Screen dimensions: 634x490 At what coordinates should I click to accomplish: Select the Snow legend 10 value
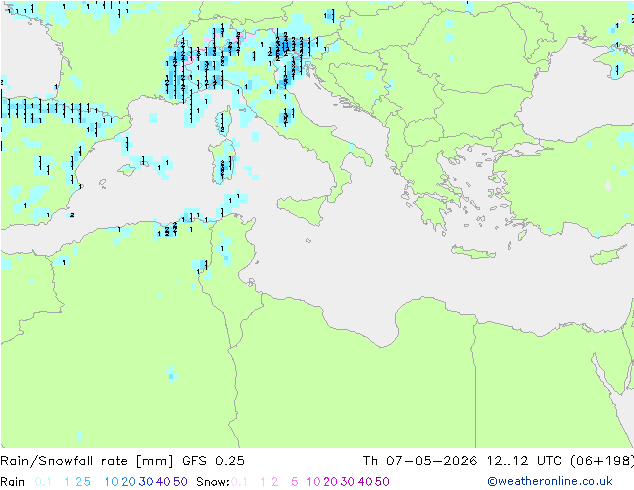(313, 482)
